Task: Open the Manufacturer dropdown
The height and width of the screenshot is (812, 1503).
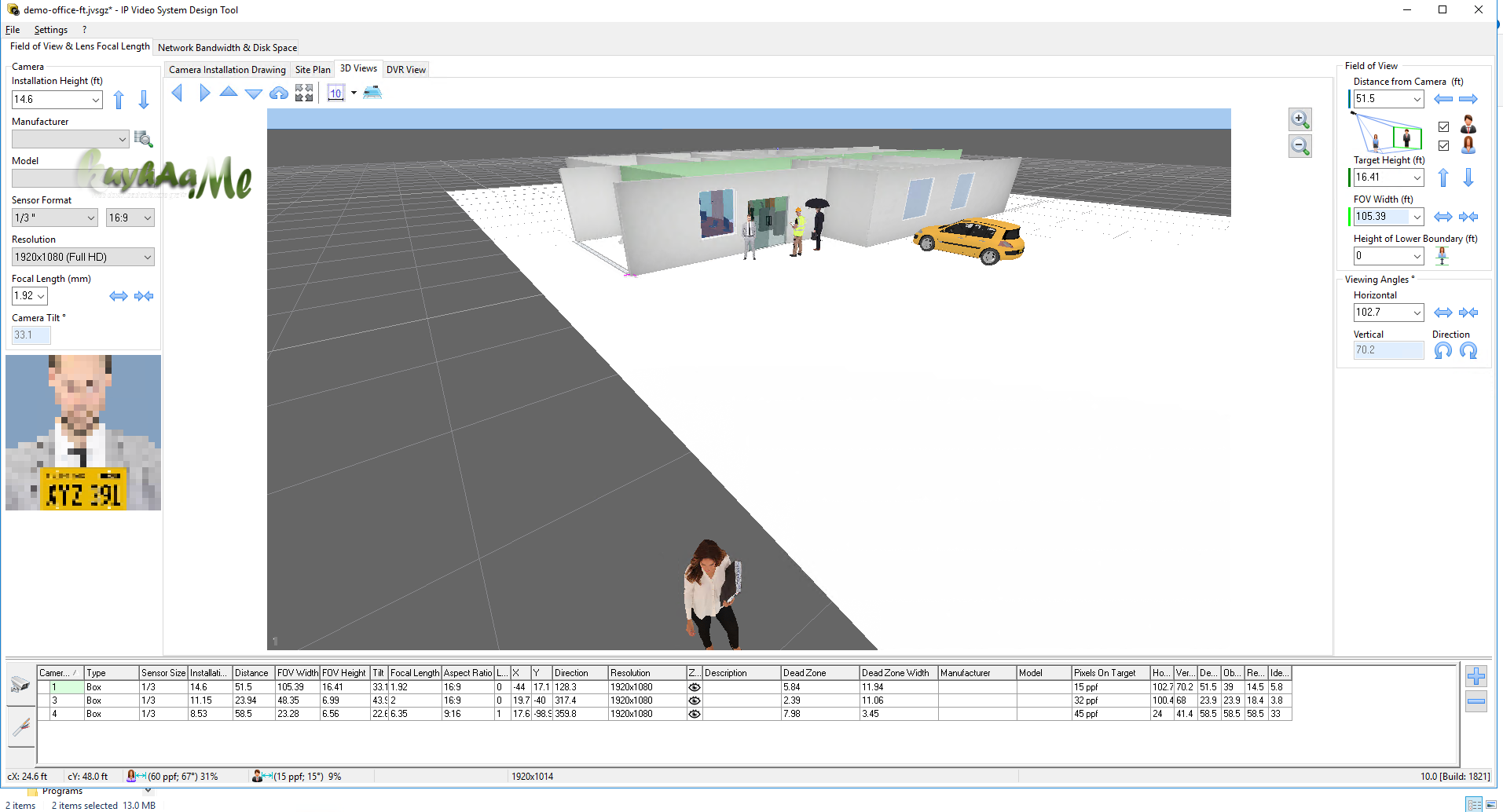Action: click(122, 139)
